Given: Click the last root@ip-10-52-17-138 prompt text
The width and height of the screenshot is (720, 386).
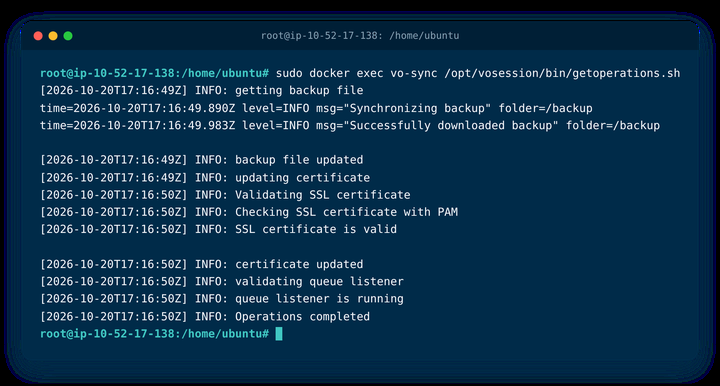Looking at the screenshot, I should 154,334.
